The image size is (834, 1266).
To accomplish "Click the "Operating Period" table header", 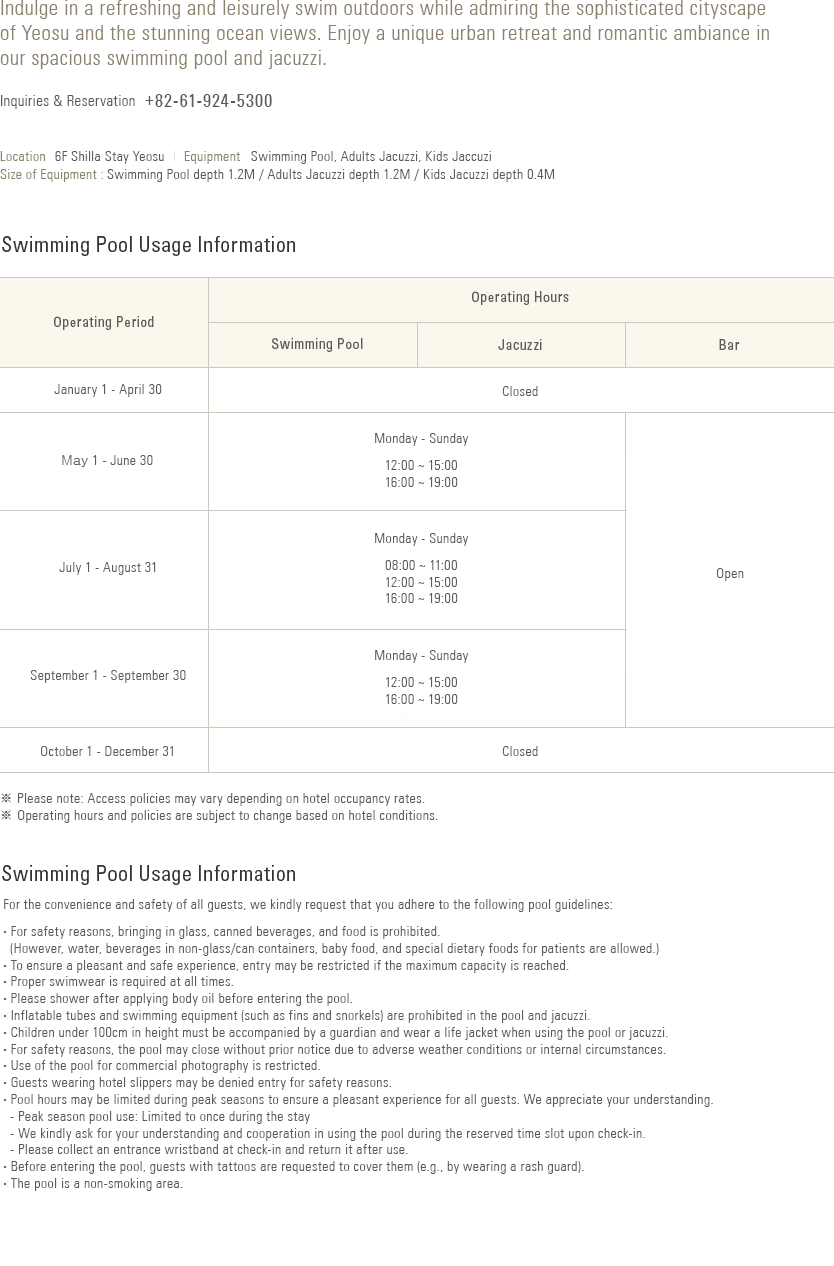I will pyautogui.click(x=104, y=322).
